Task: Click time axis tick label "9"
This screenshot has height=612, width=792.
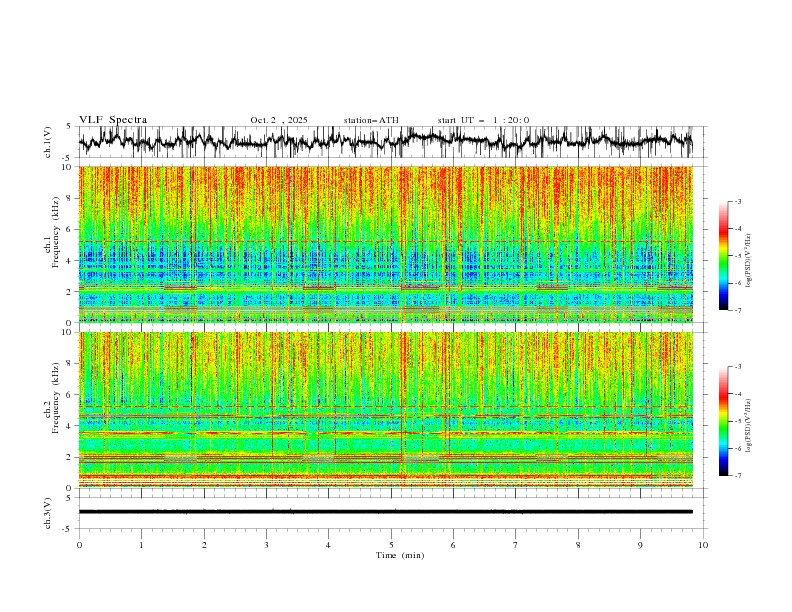Action: [x=640, y=545]
